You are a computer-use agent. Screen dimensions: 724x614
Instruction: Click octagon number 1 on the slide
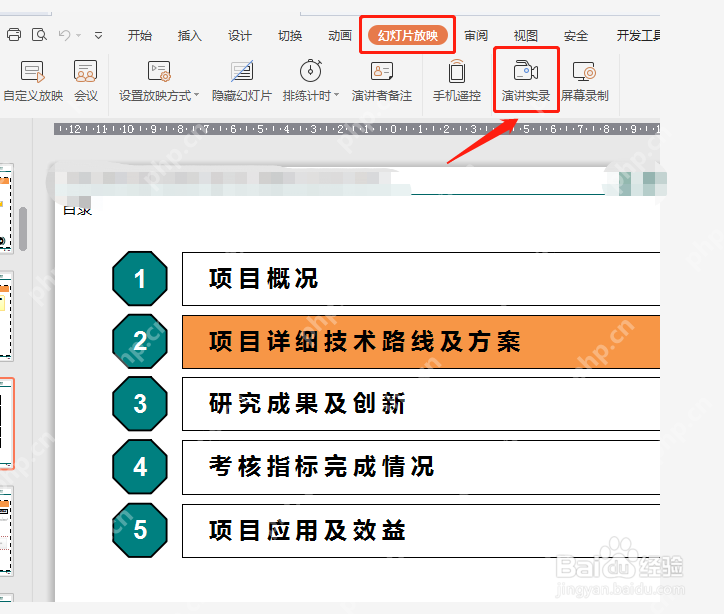click(x=140, y=279)
